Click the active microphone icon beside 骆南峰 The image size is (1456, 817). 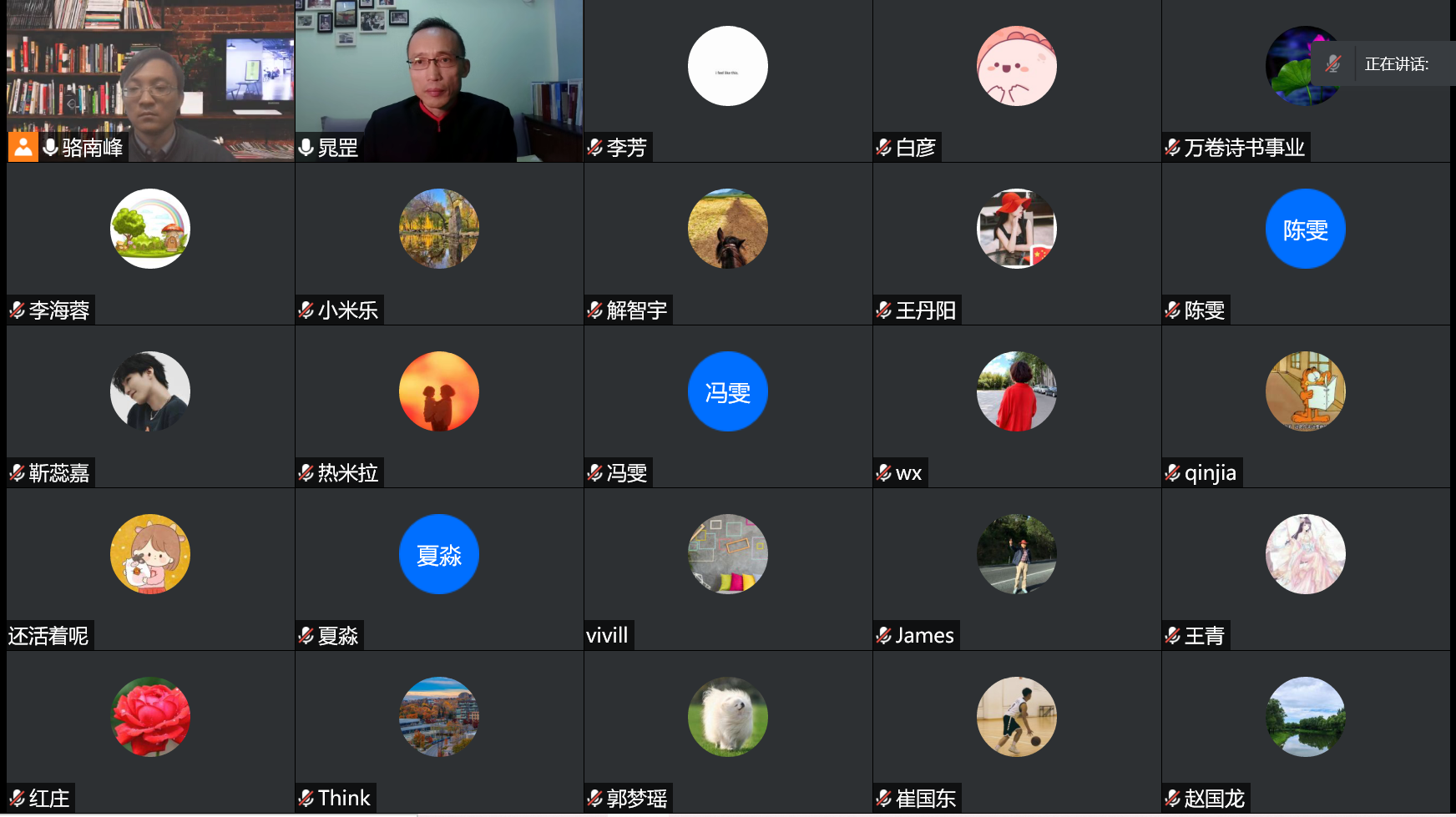point(51,148)
